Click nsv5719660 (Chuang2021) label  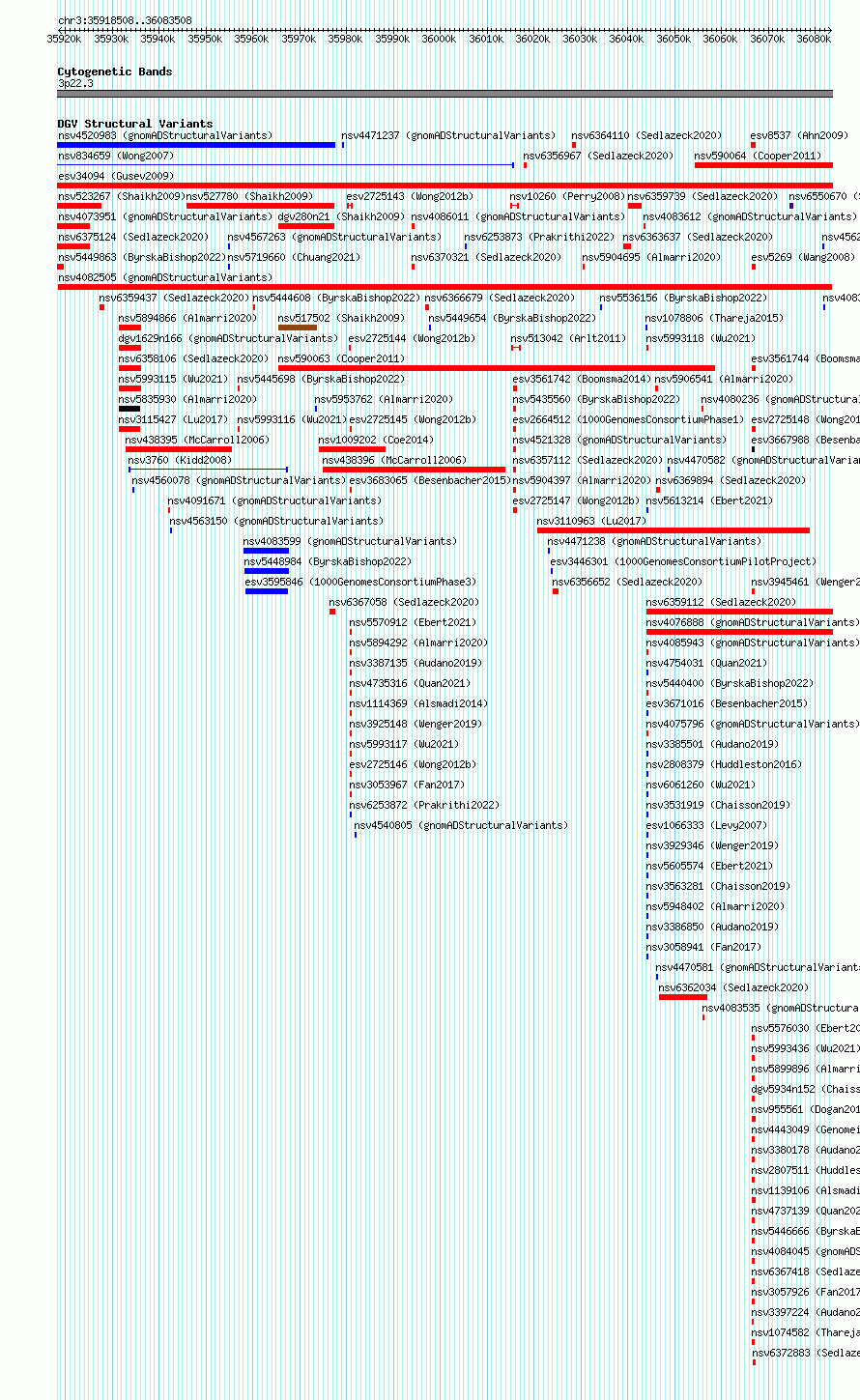pos(294,257)
